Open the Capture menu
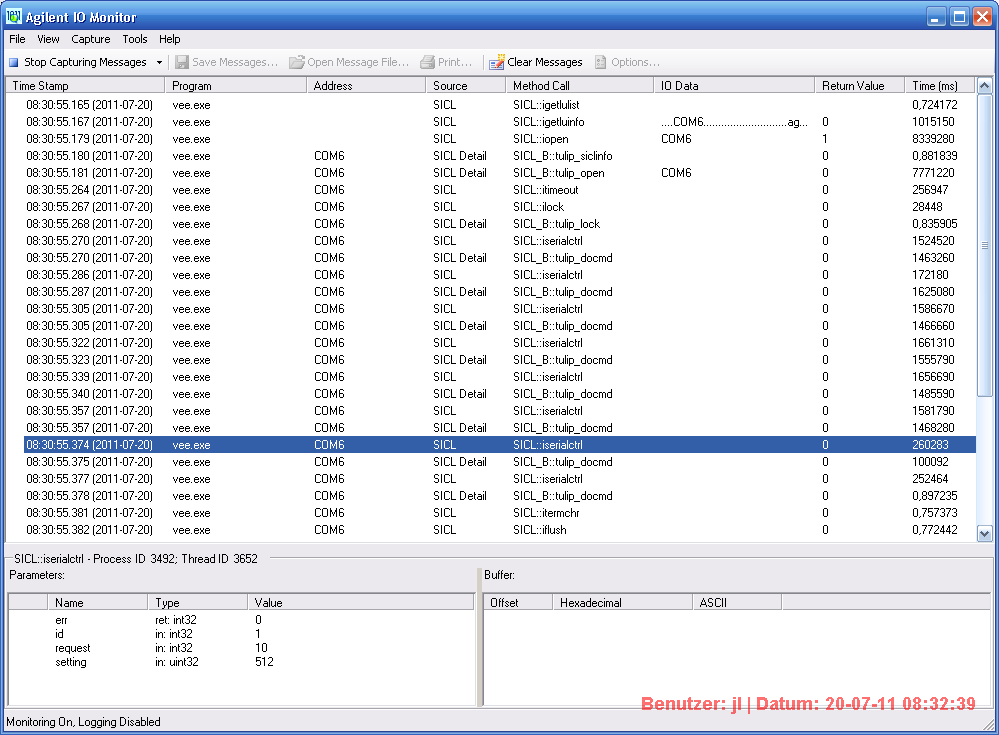The width and height of the screenshot is (999, 735). pyautogui.click(x=91, y=39)
